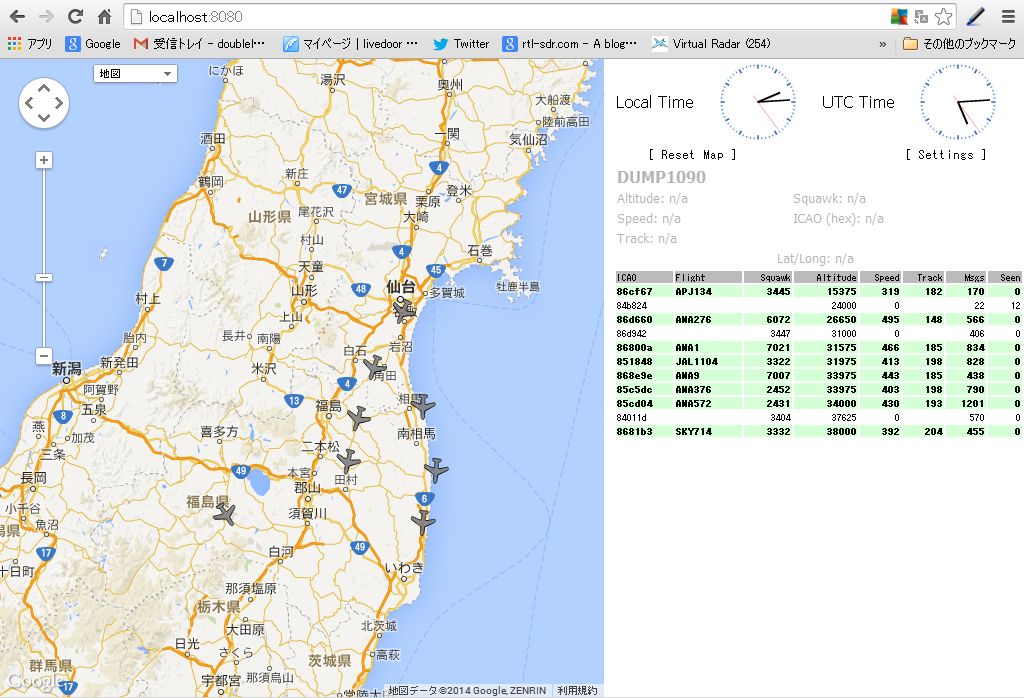This screenshot has width=1024, height=698.
Task: Zoom out the map with minus button
Action: click(44, 356)
